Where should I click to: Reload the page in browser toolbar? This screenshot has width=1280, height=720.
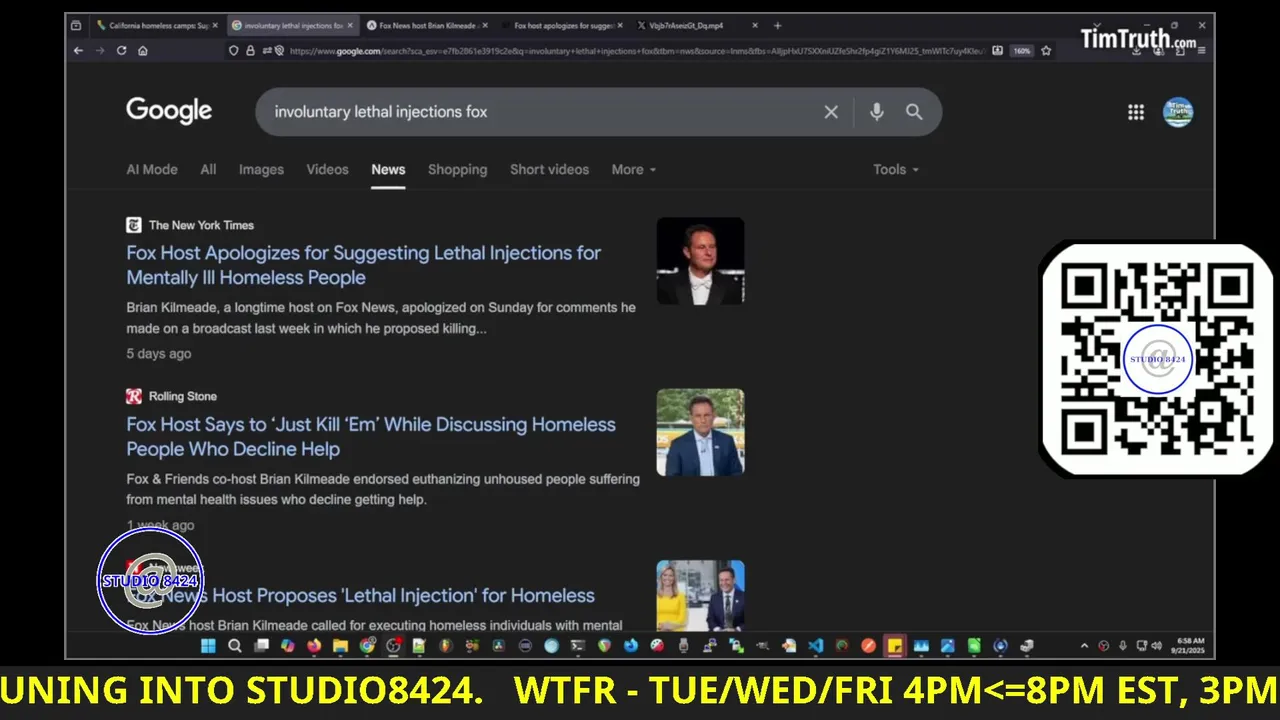tap(121, 51)
